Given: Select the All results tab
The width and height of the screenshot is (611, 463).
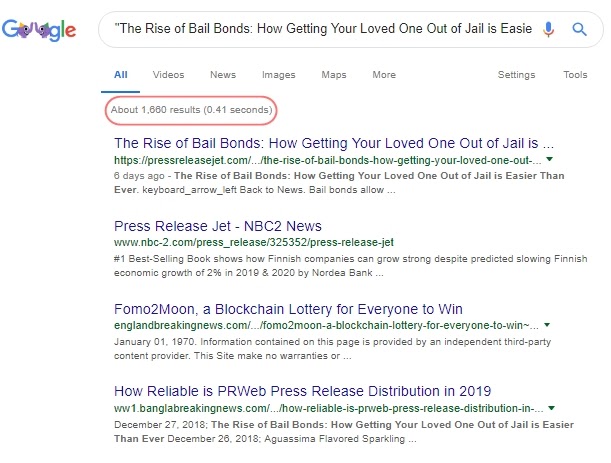Looking at the screenshot, I should [x=121, y=75].
